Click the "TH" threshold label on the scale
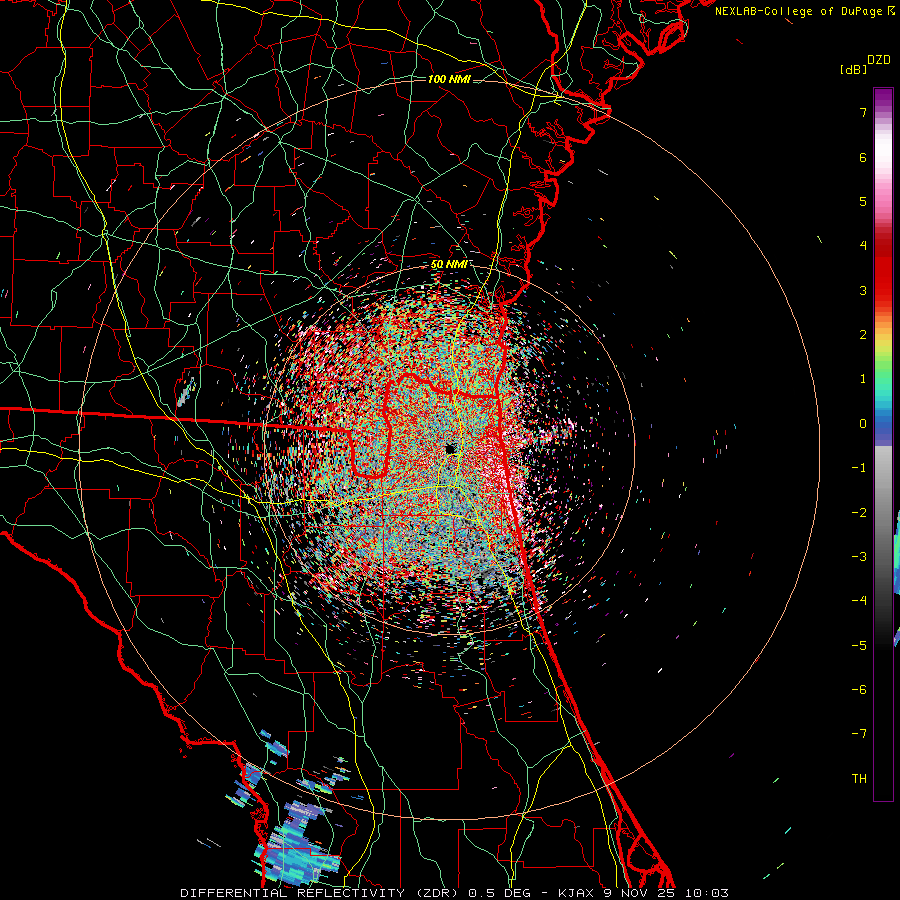The image size is (900, 900). pos(859,779)
